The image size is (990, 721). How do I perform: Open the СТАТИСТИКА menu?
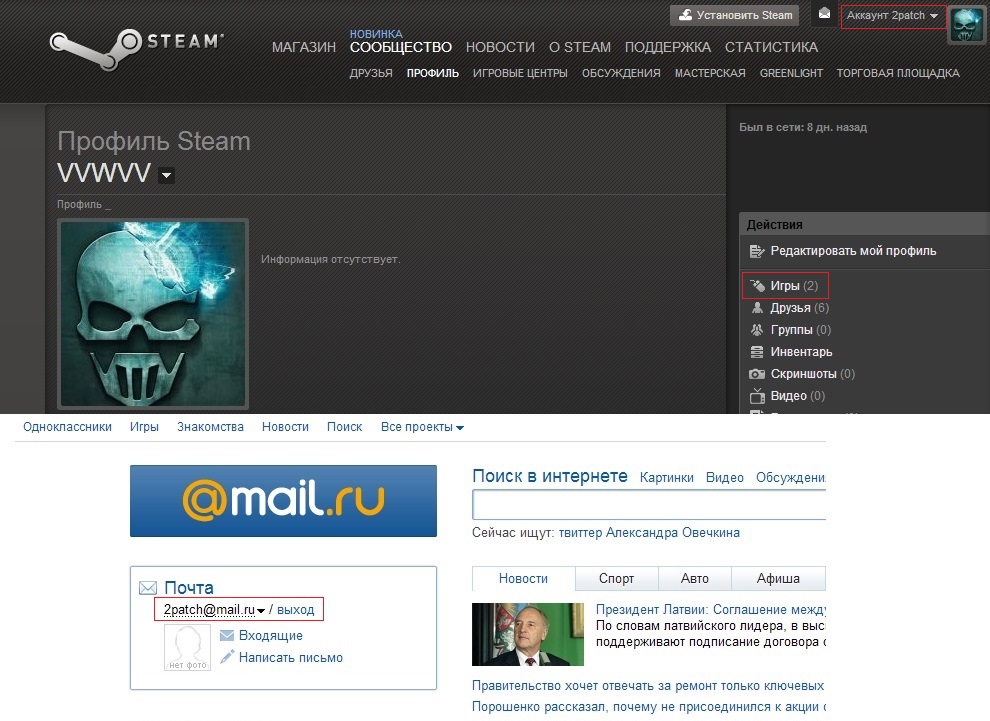point(771,47)
